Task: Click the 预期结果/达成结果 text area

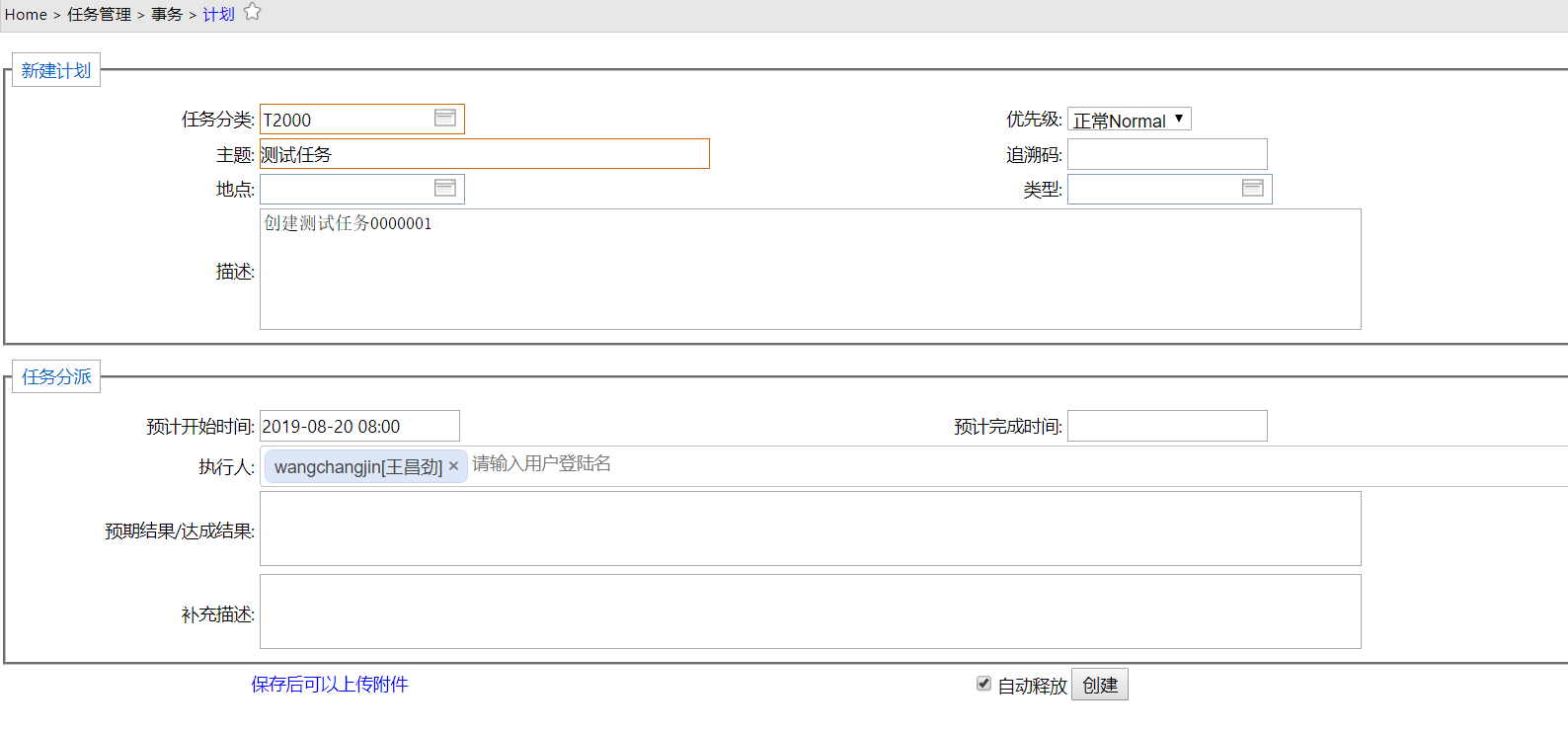Action: coord(811,529)
